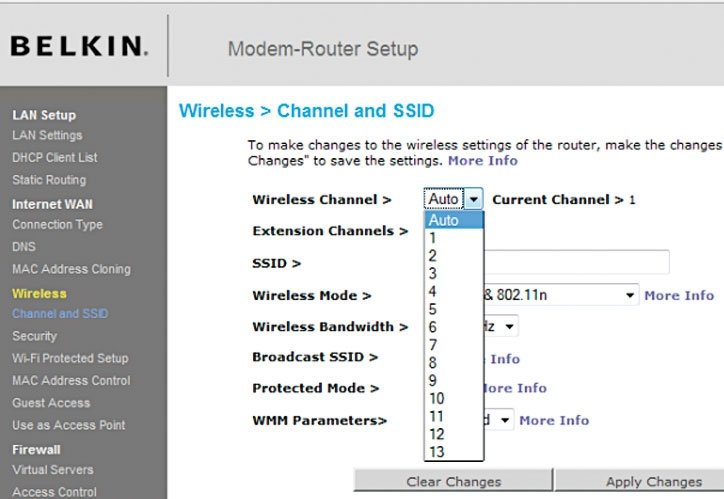This screenshot has height=499, width=724.
Task: Open Connection Type settings
Action: (58, 225)
